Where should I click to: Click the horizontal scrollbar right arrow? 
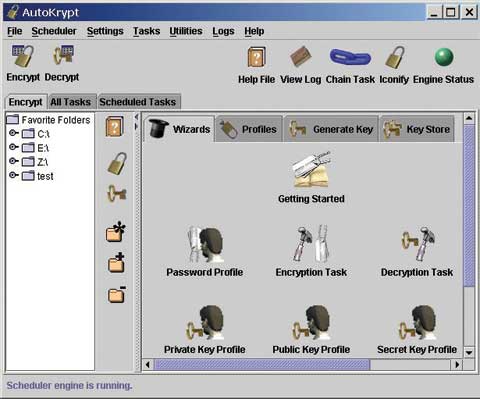(457, 364)
